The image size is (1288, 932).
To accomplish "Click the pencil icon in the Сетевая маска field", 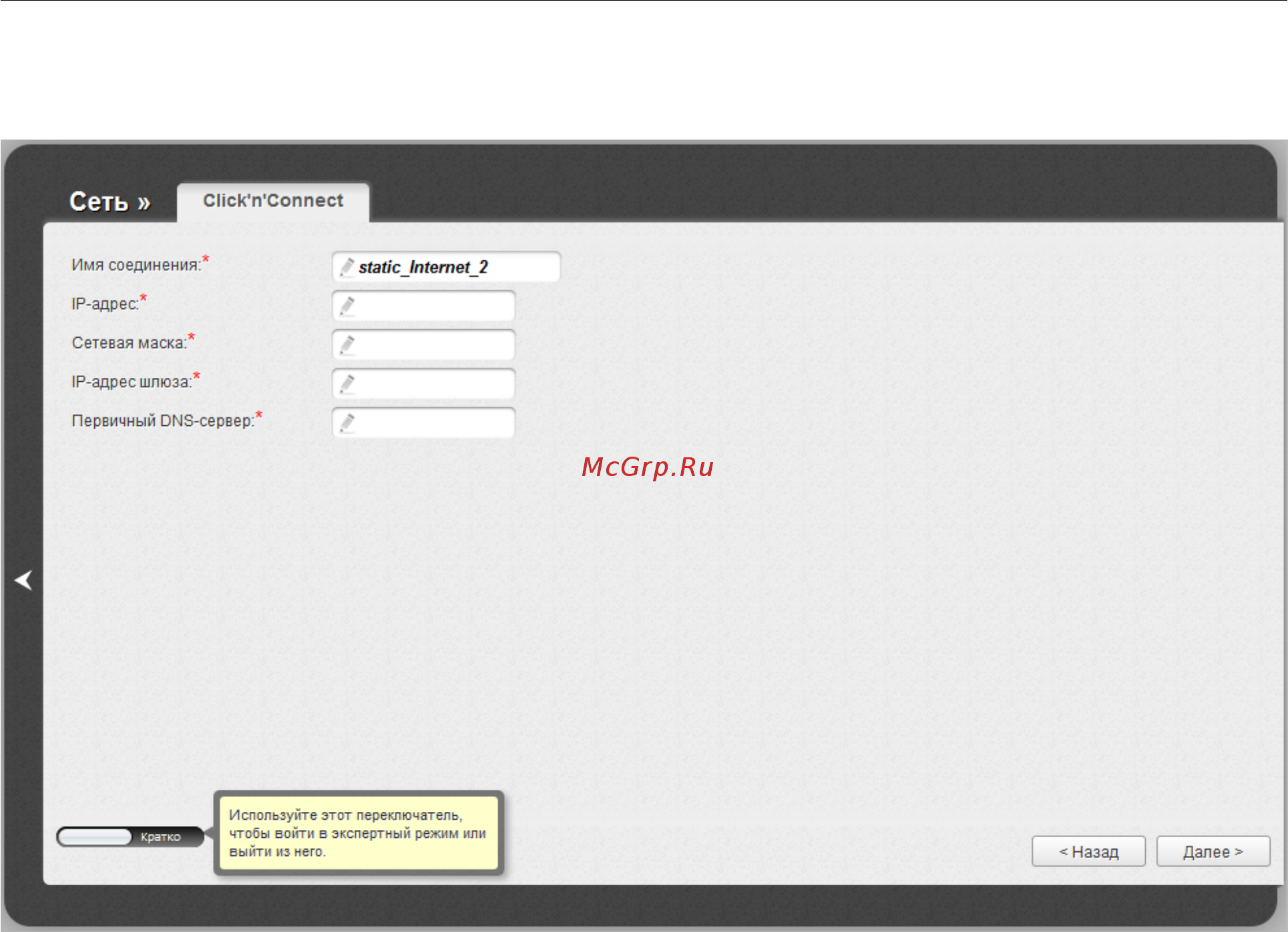I will (x=347, y=345).
